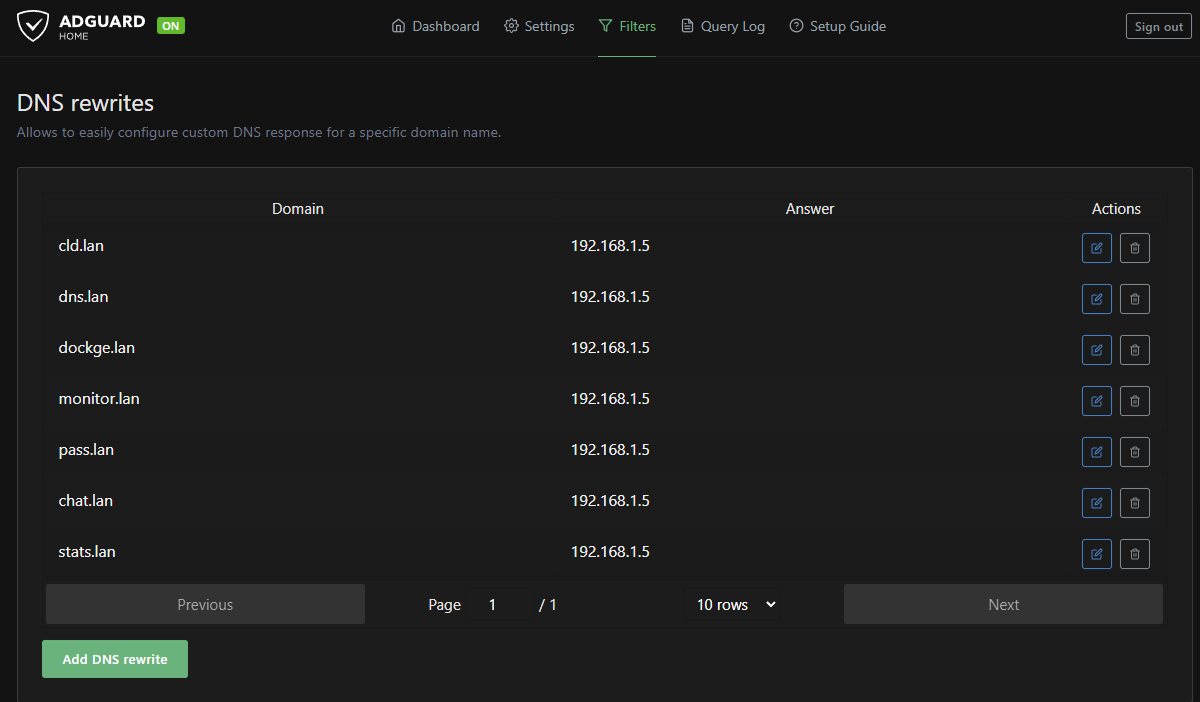Click the Add DNS rewrite button
The image size is (1200, 702).
click(115, 659)
